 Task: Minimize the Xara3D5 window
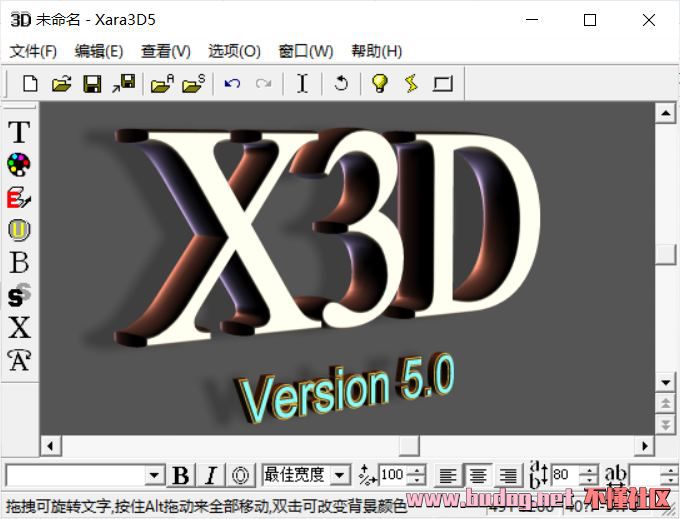tap(532, 20)
